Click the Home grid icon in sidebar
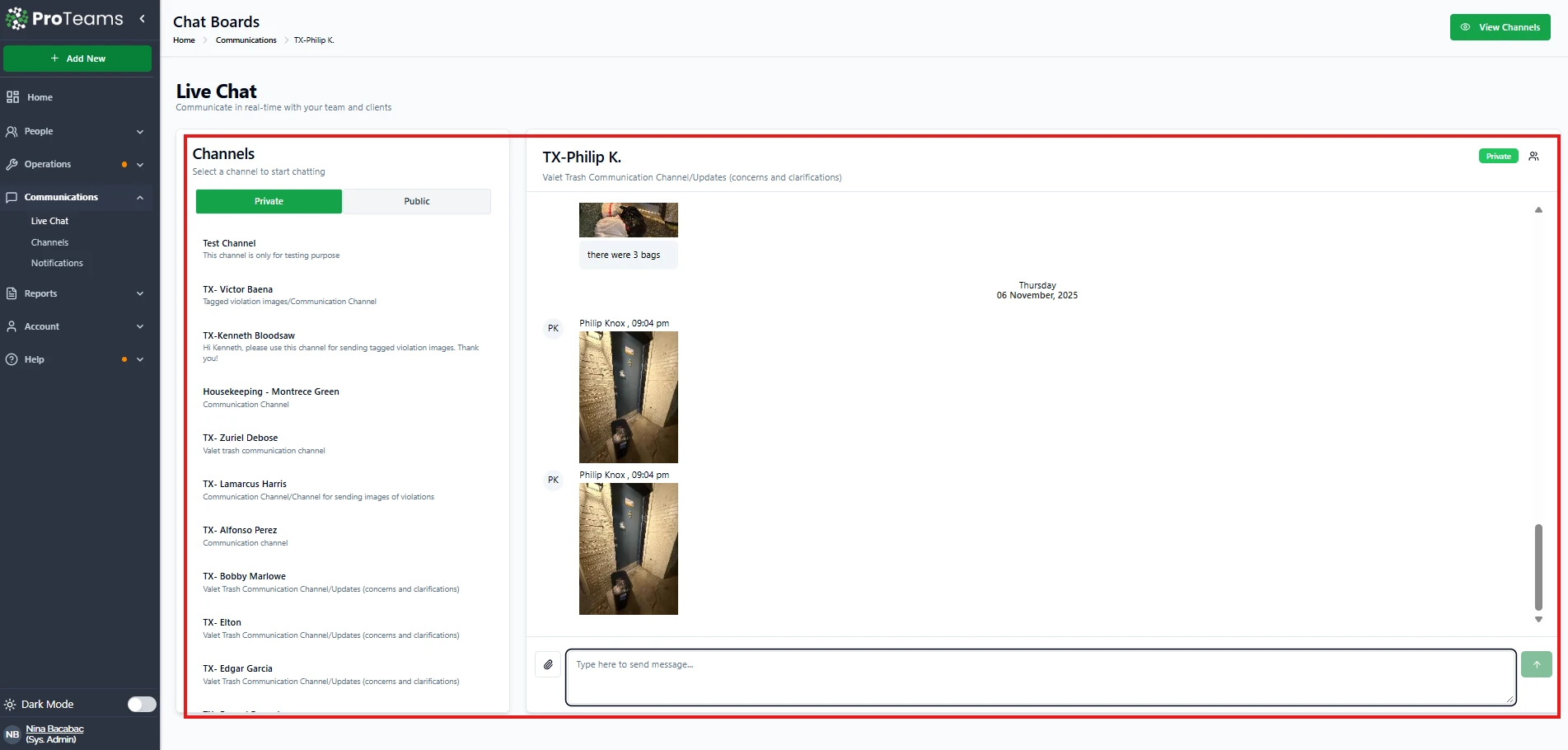 [x=12, y=97]
